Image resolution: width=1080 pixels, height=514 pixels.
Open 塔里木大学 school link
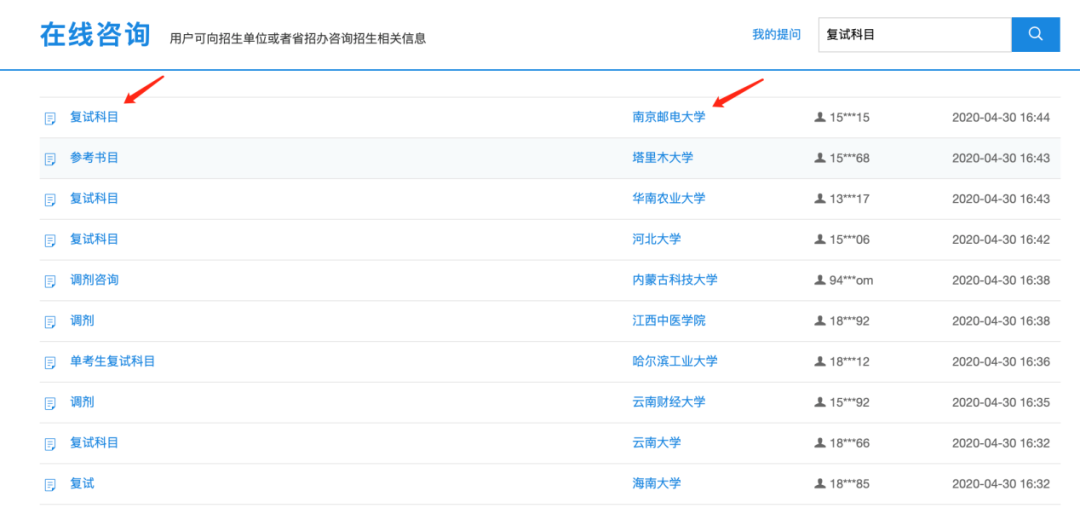(662, 158)
